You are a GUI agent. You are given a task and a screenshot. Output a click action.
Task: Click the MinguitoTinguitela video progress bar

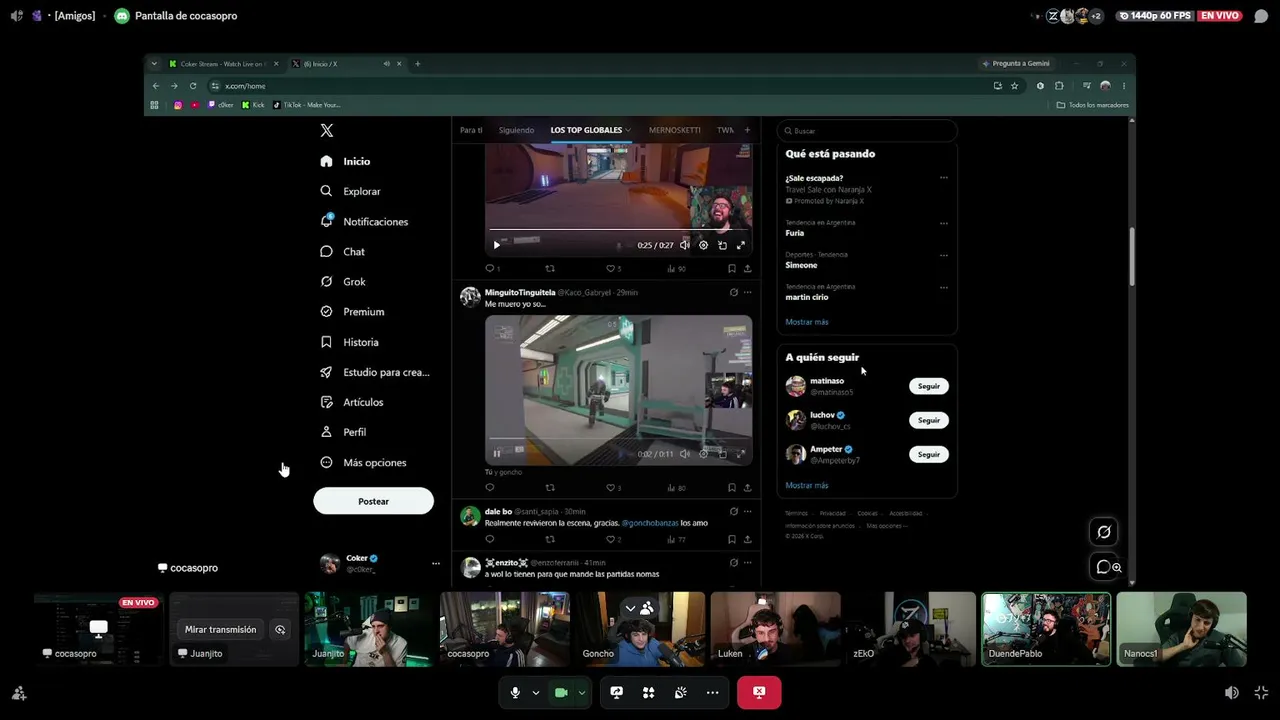[x=618, y=439]
